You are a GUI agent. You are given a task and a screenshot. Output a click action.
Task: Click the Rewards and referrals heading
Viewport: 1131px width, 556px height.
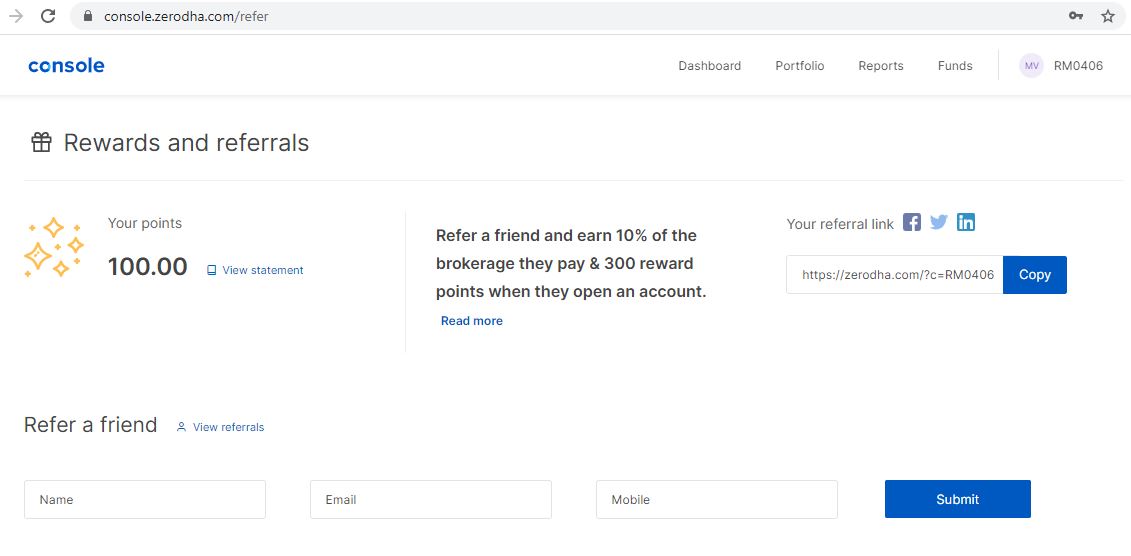(186, 142)
